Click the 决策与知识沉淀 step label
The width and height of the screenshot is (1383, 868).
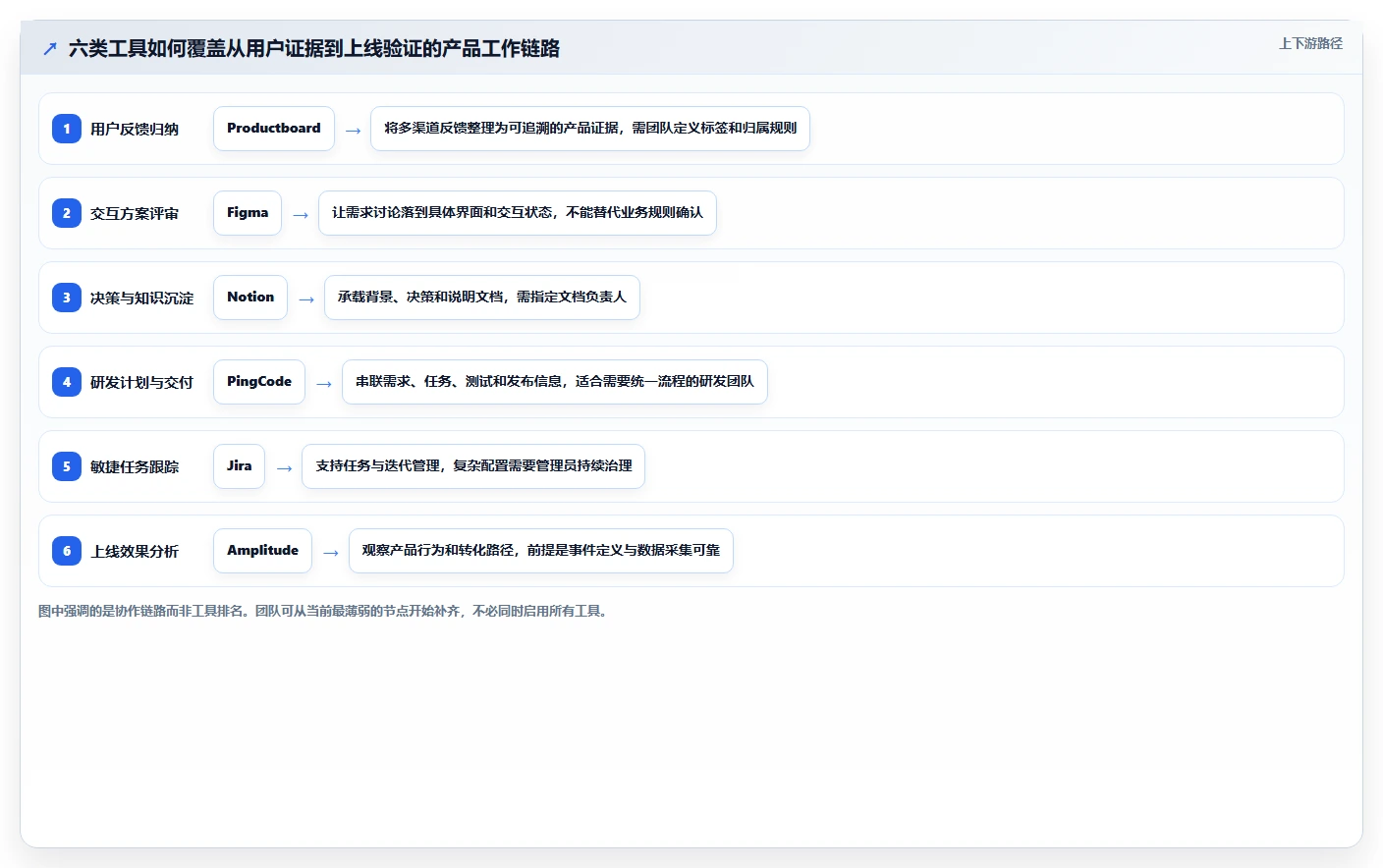(141, 298)
